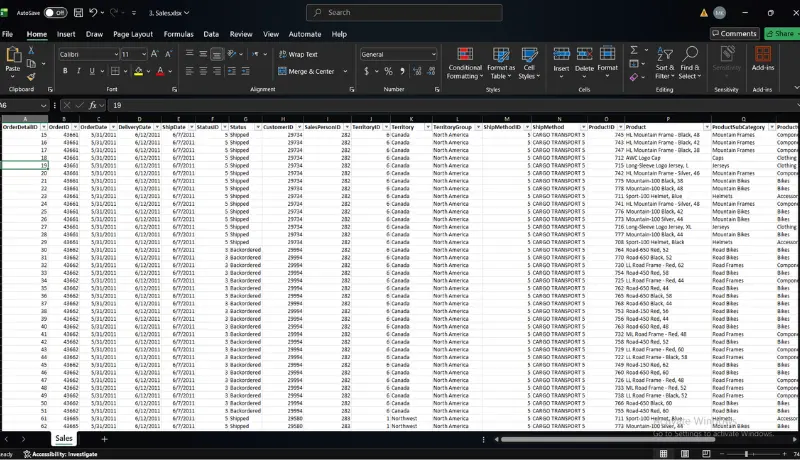The height and width of the screenshot is (460, 800).
Task: Click the Copy icon
Action: pyautogui.click(x=31, y=64)
